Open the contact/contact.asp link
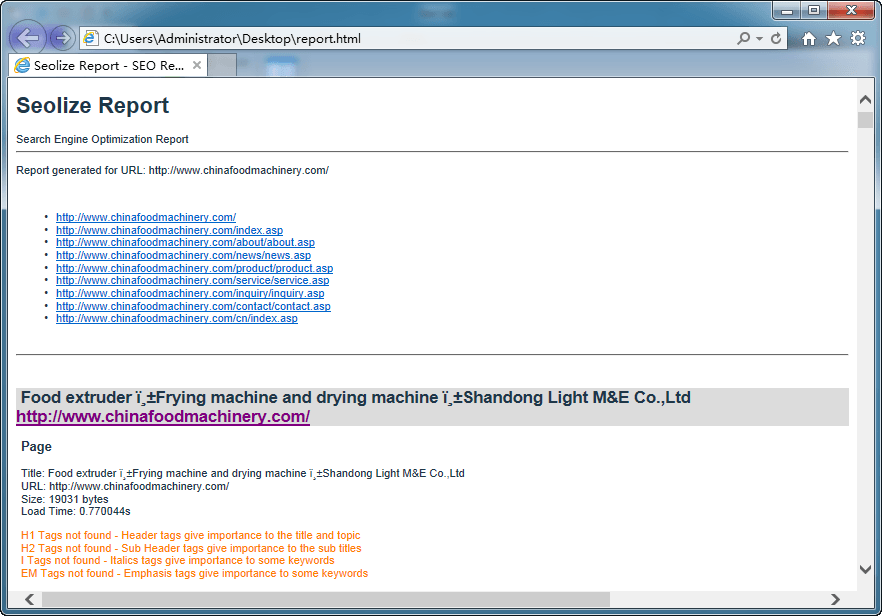 (193, 306)
